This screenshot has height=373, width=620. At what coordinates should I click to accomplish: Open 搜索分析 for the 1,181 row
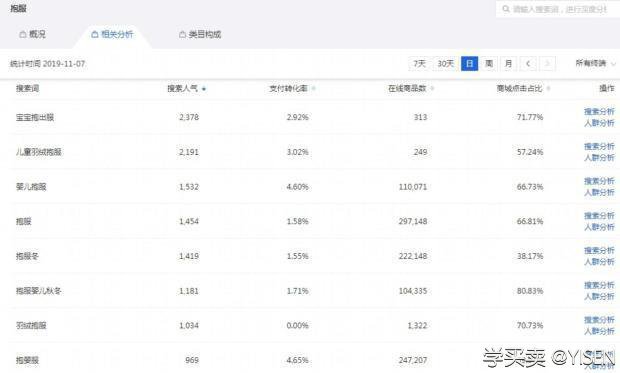pos(599,285)
